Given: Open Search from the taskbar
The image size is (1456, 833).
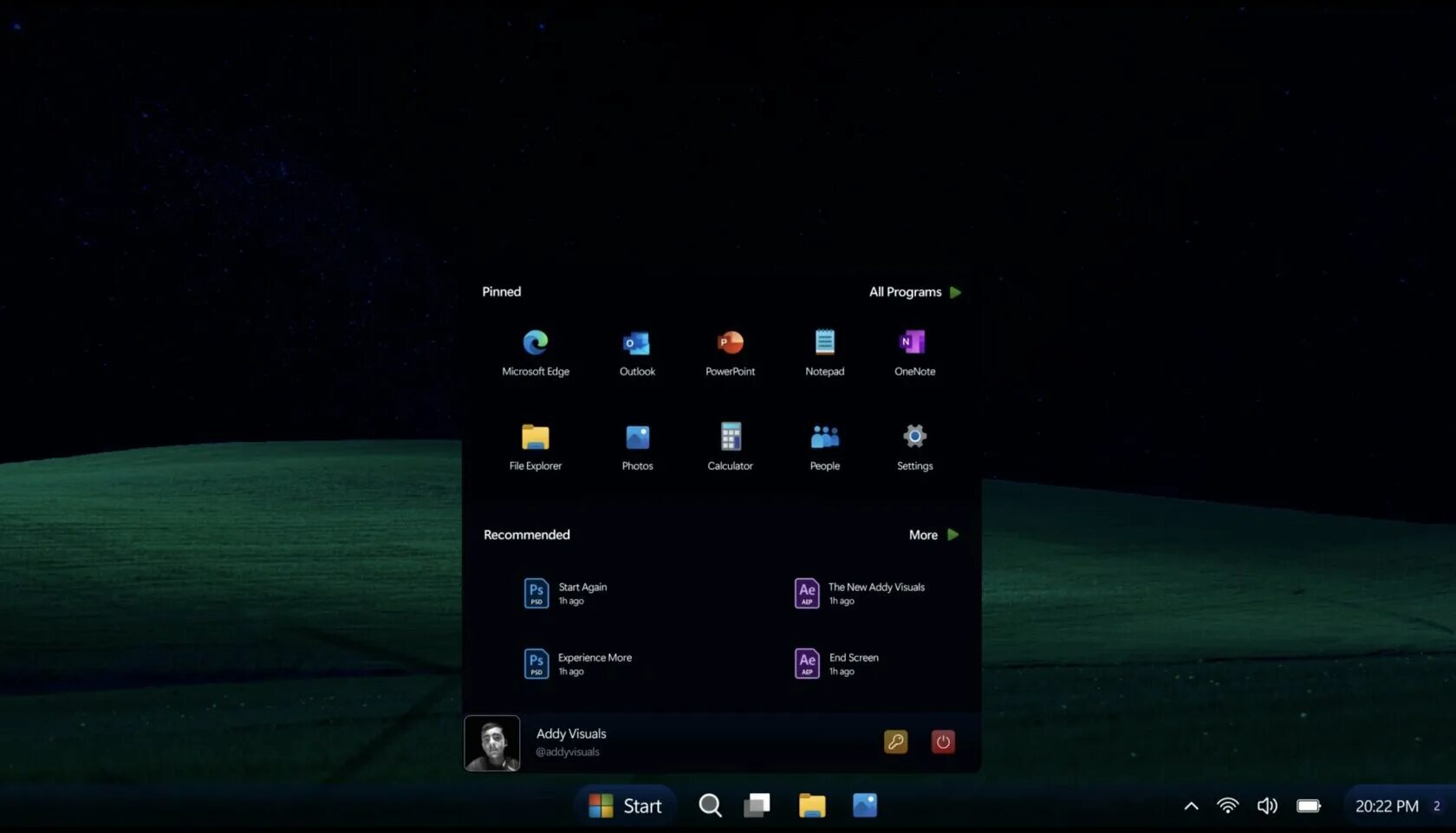Looking at the screenshot, I should (710, 806).
